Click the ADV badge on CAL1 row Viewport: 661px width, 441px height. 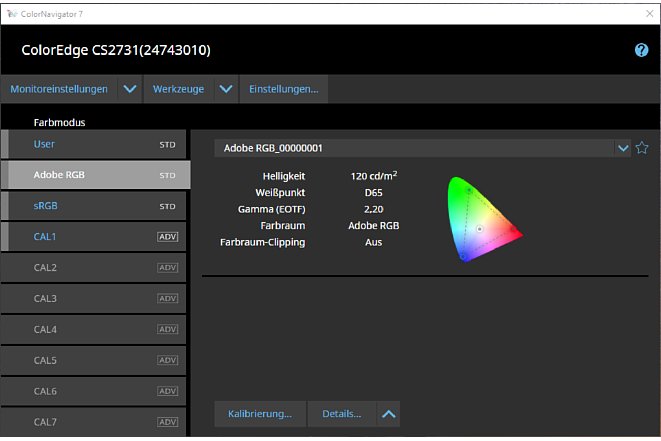167,237
